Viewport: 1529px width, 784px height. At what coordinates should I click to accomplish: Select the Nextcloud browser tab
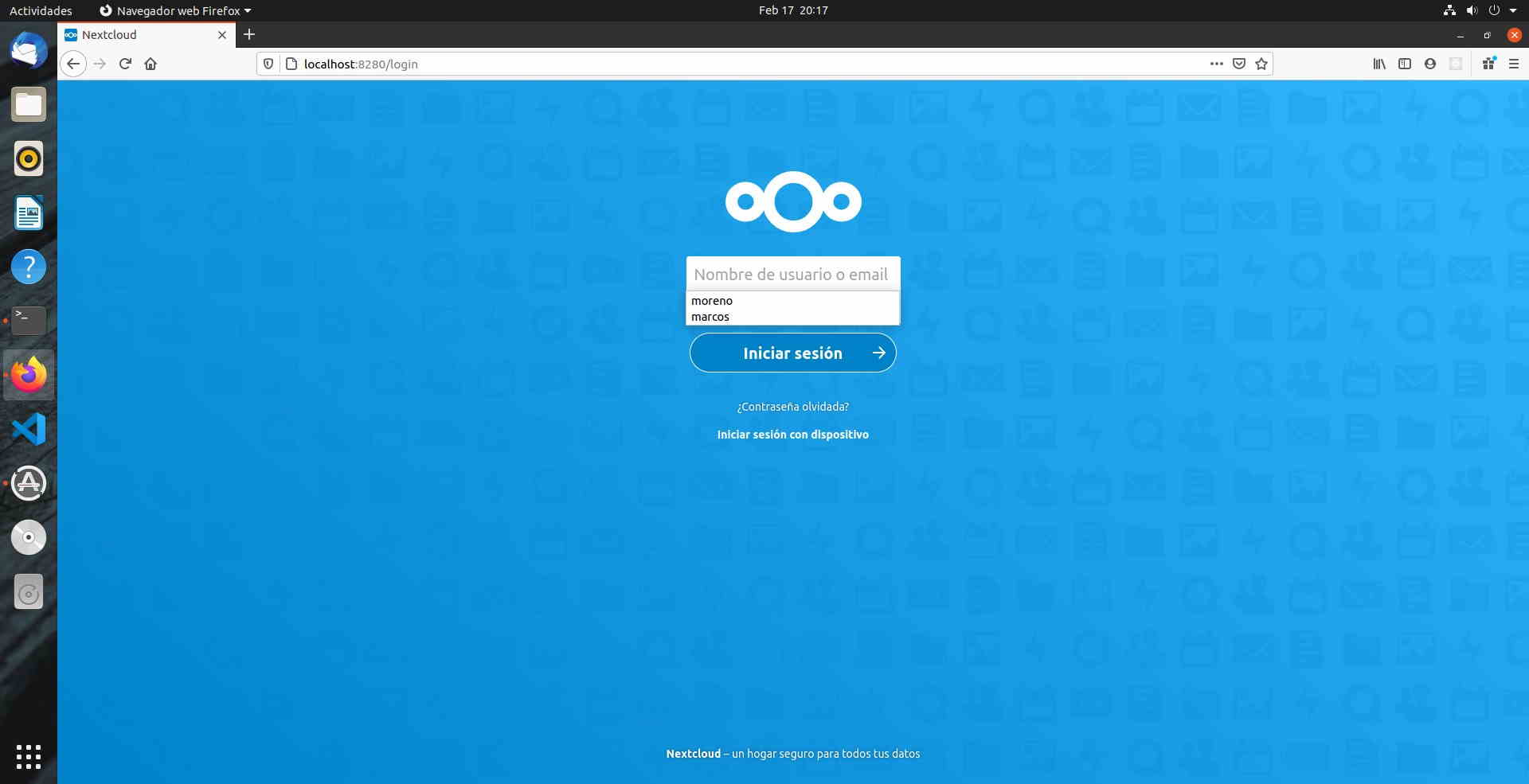click(x=147, y=35)
